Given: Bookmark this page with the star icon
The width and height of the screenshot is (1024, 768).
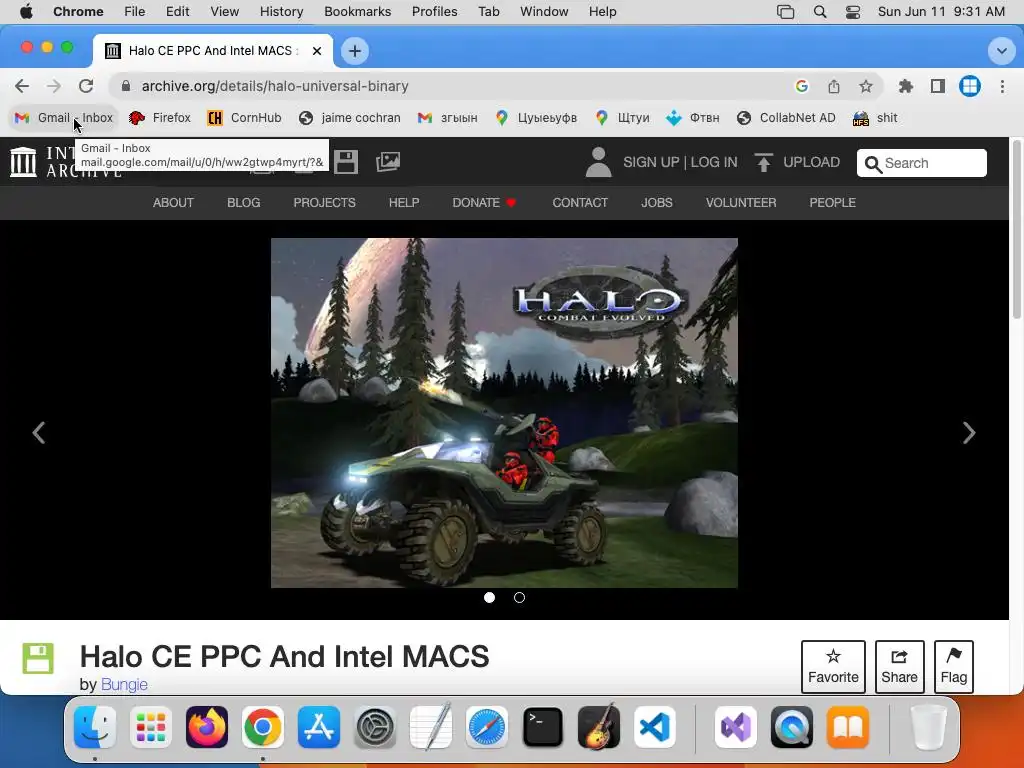Looking at the screenshot, I should click(x=865, y=86).
